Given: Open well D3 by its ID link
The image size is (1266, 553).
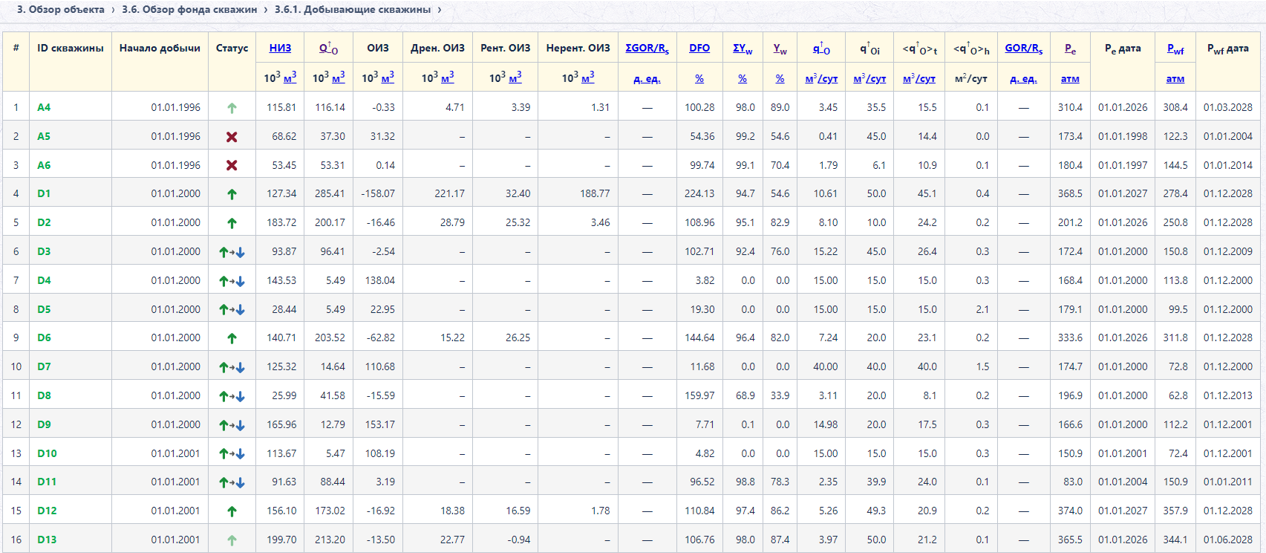Looking at the screenshot, I should (44, 252).
